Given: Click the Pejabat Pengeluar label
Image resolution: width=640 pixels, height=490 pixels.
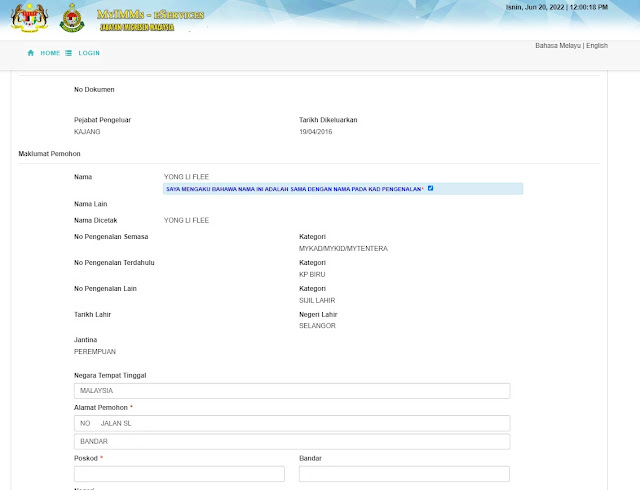Looking at the screenshot, I should pyautogui.click(x=102, y=120).
